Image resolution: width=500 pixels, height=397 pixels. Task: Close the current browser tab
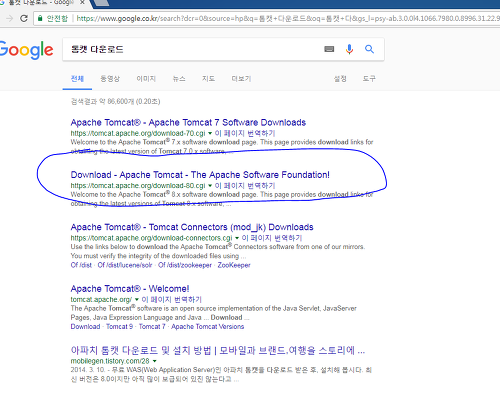tap(82, 3)
